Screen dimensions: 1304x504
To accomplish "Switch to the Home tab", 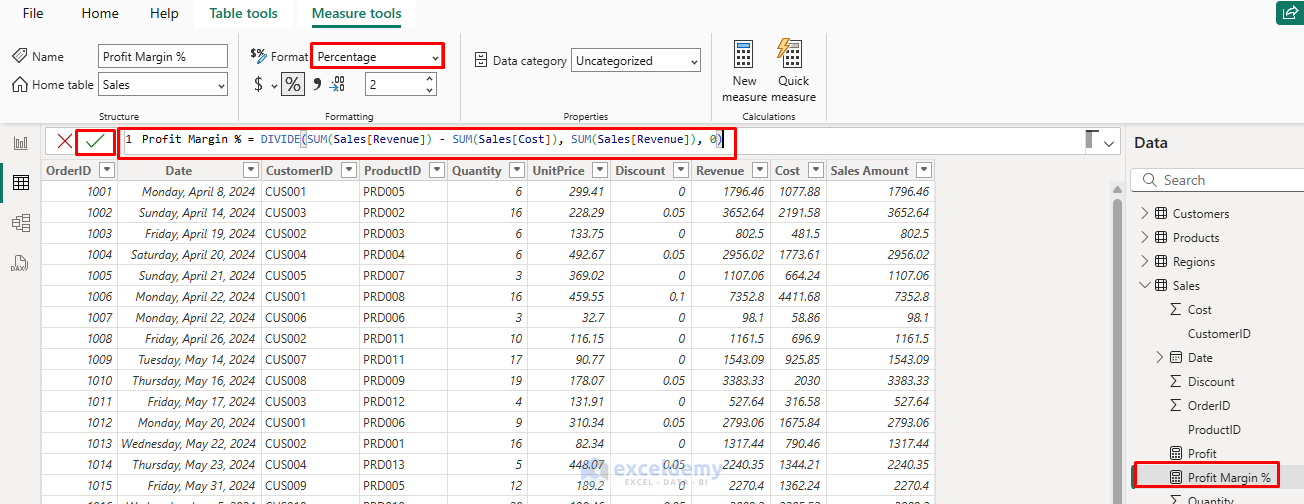I will click(x=100, y=14).
